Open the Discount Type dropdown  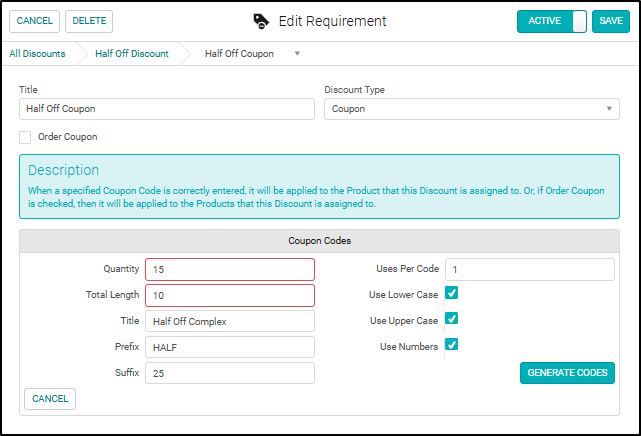tap(472, 109)
